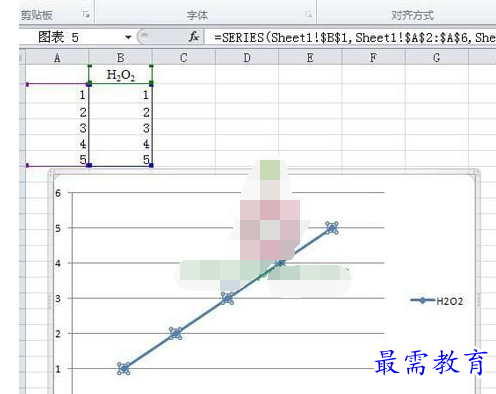Select column D header
The width and height of the screenshot is (496, 394).
coord(247,58)
